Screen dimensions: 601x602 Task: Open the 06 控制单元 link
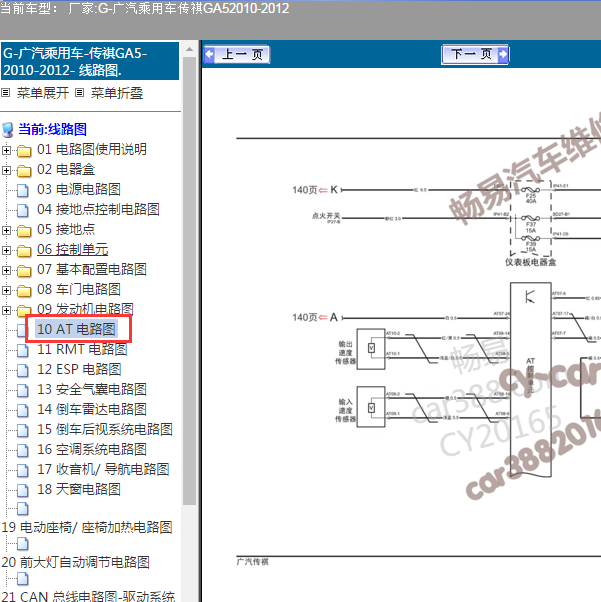pyautogui.click(x=73, y=250)
